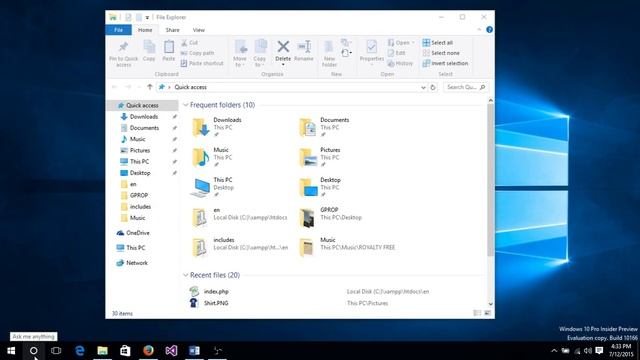Click the Paste ribbon button
640x360 pixels.
(169, 51)
